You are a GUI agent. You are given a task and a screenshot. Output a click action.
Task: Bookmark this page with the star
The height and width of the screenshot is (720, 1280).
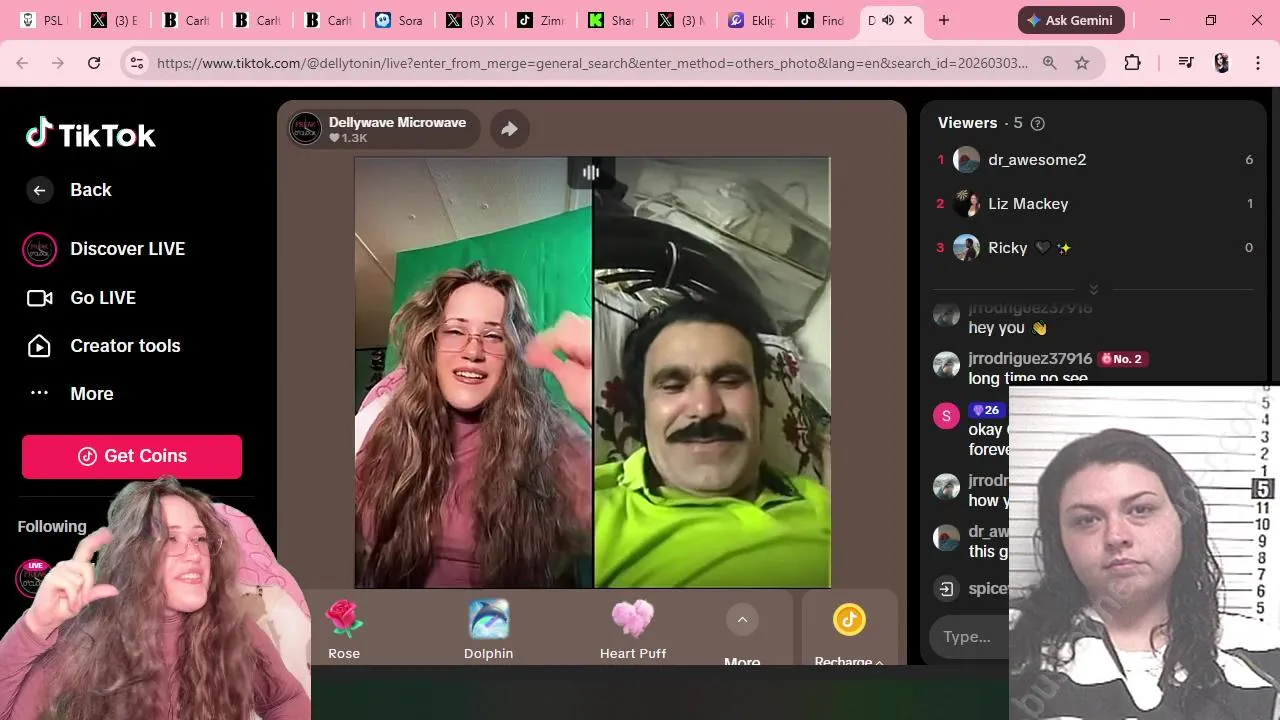pyautogui.click(x=1082, y=63)
